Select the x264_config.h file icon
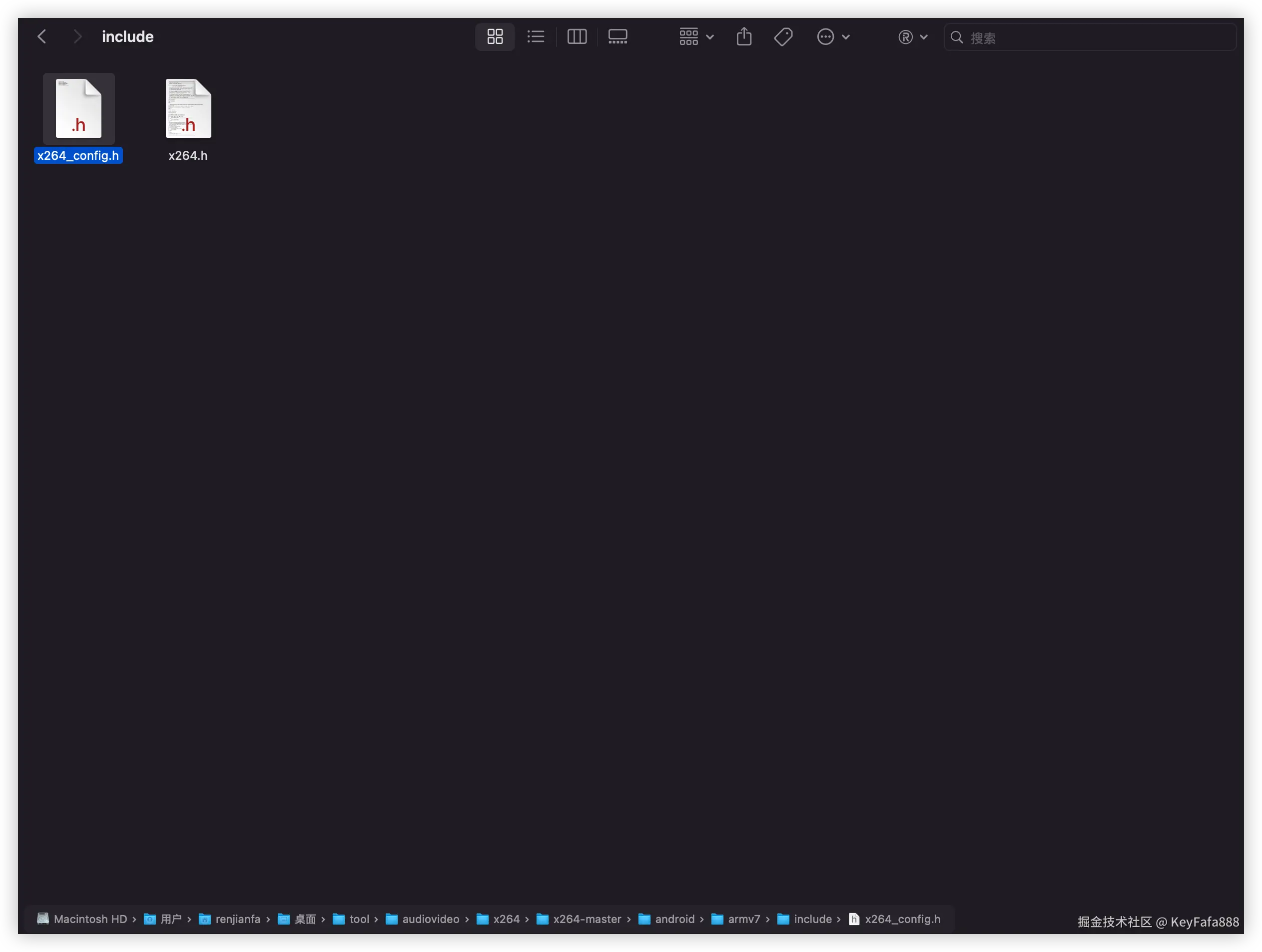The image size is (1262, 952). (x=79, y=108)
